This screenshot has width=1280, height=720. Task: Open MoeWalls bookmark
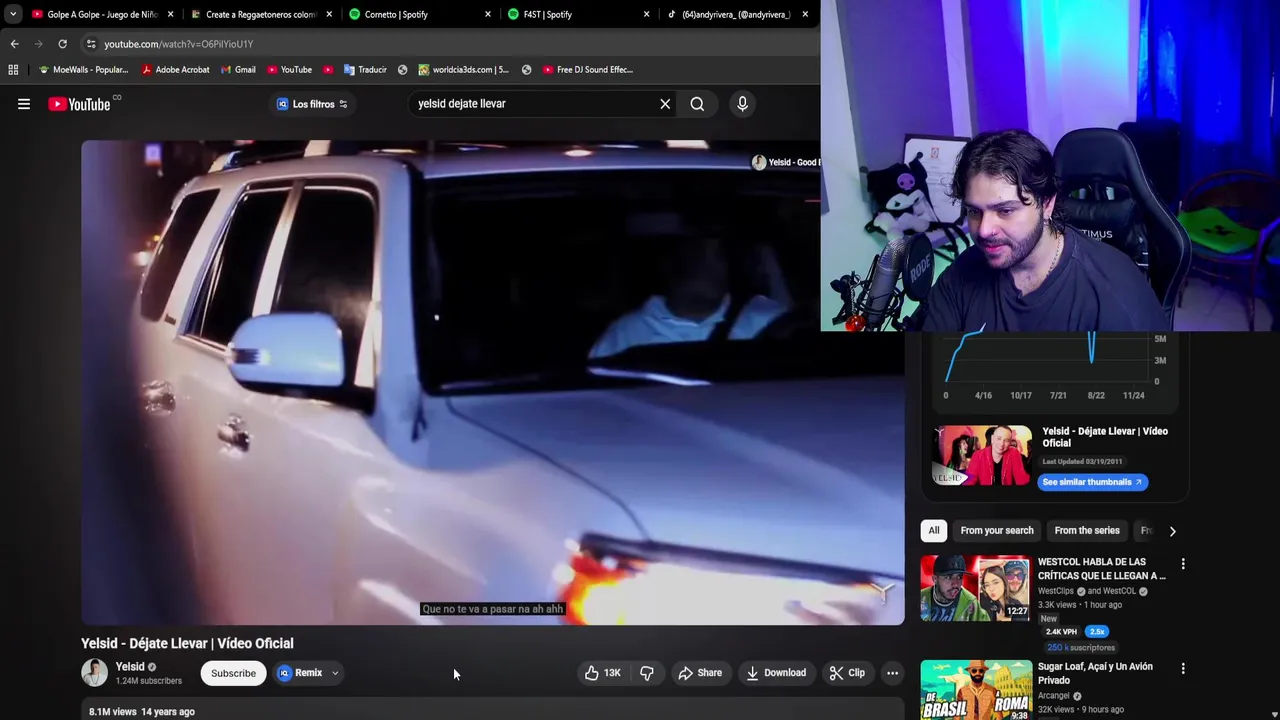83,70
